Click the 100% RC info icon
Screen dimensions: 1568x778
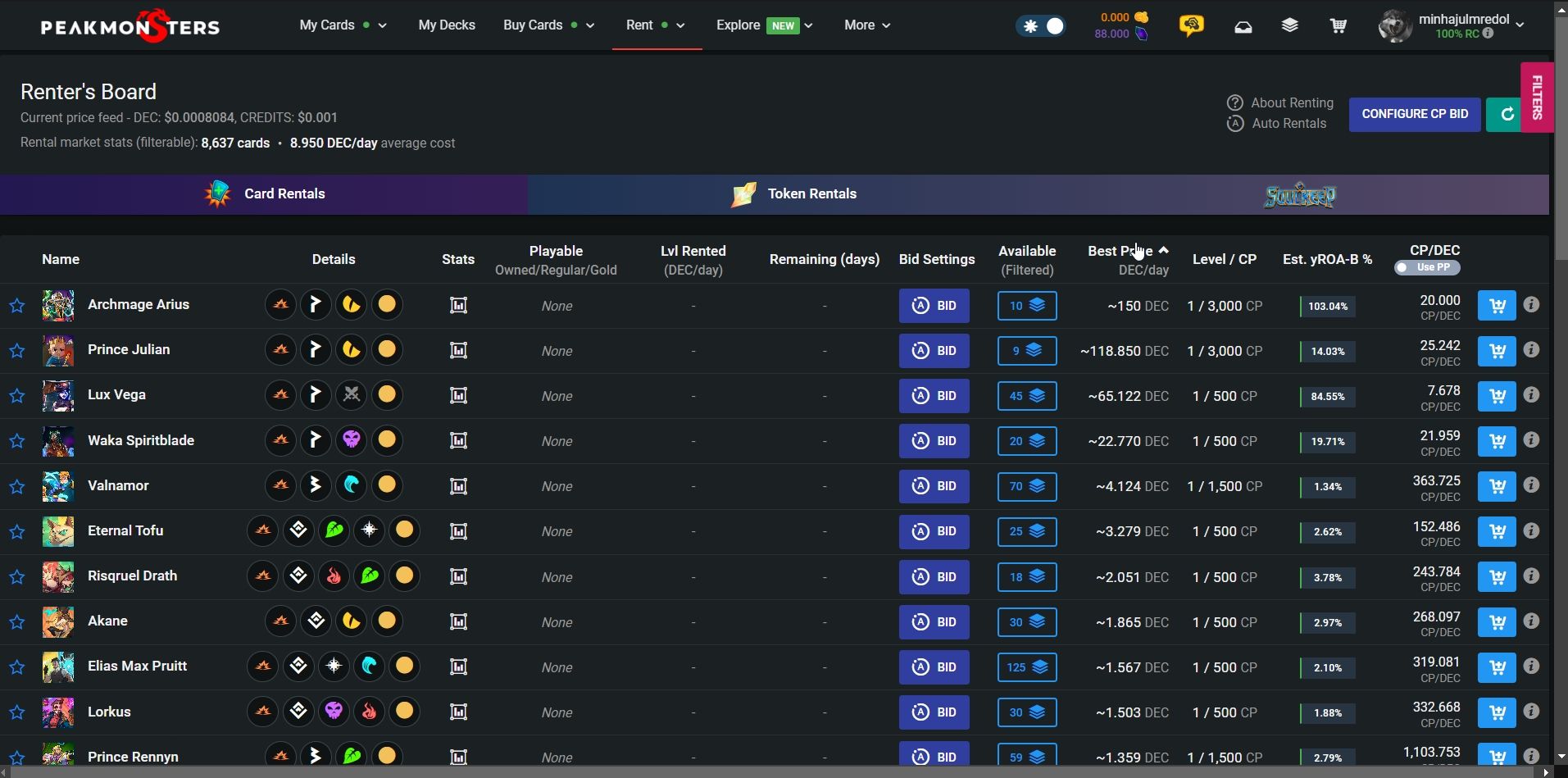click(1488, 34)
